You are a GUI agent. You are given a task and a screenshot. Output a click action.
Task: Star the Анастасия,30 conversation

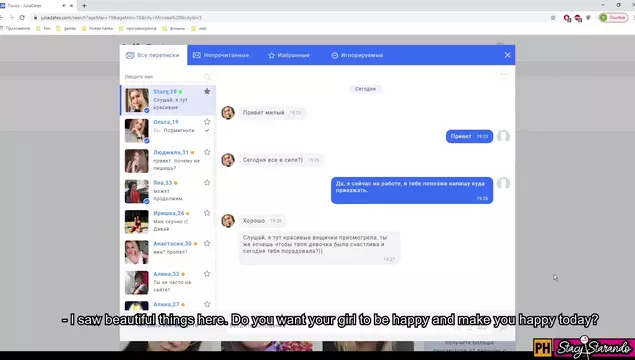pos(207,243)
